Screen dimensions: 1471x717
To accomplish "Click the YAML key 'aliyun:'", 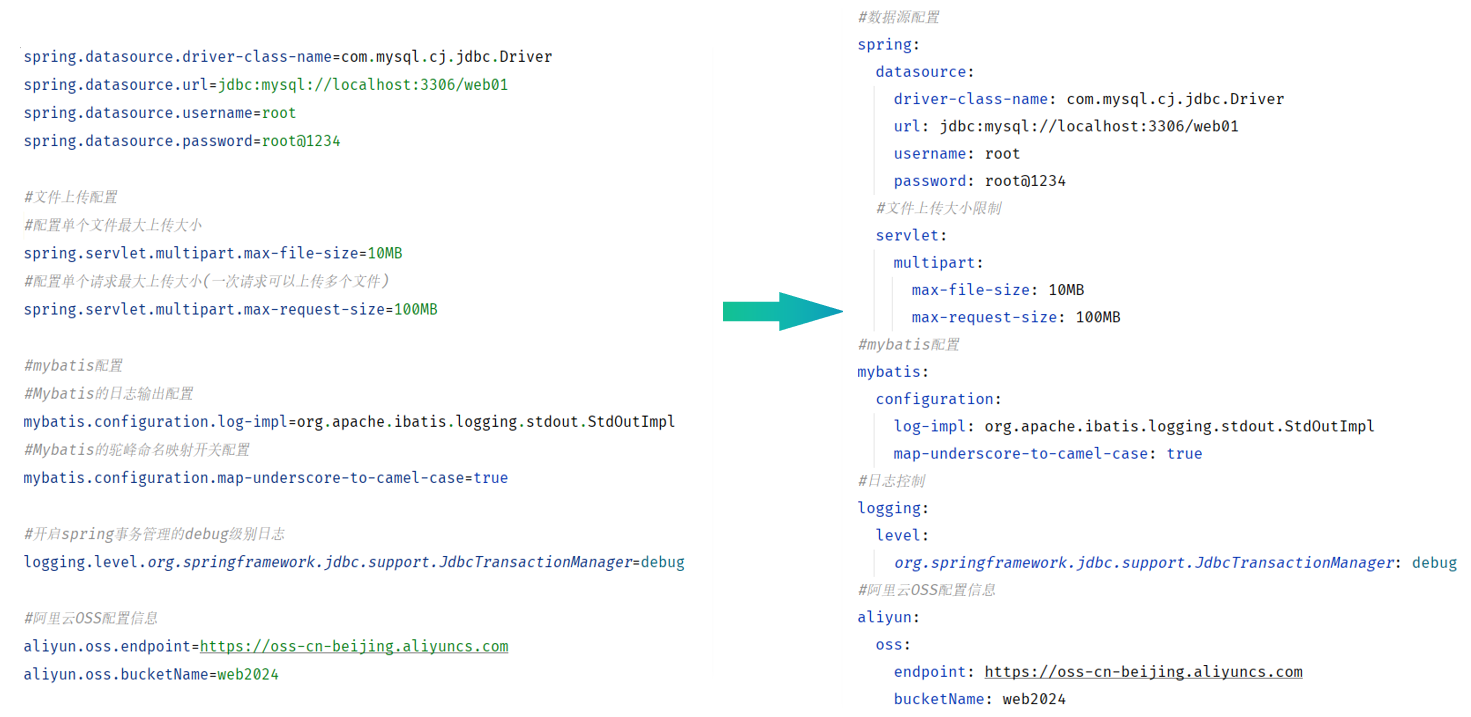I will [x=889, y=617].
